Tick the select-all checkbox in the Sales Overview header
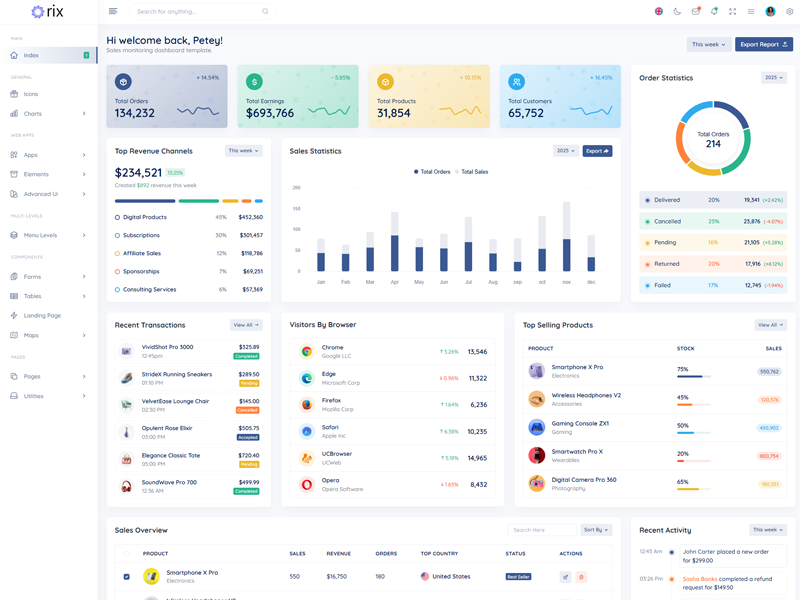800x600 pixels. (126, 553)
